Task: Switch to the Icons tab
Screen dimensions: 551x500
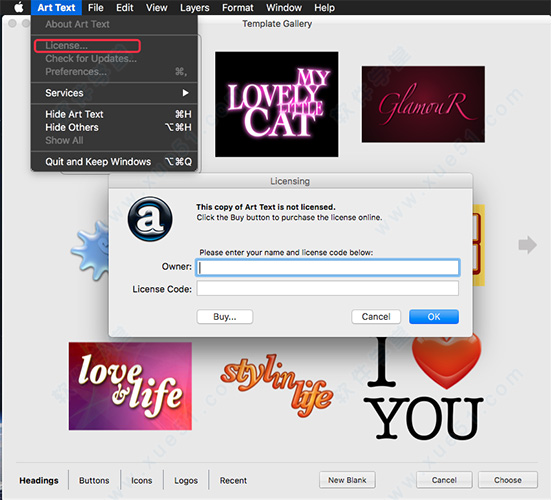Action: (x=142, y=480)
